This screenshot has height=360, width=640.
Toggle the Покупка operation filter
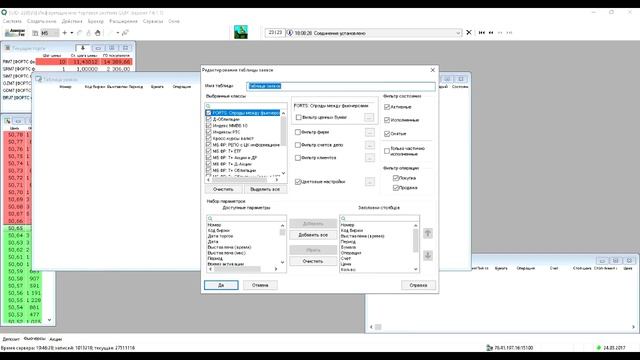[396, 178]
